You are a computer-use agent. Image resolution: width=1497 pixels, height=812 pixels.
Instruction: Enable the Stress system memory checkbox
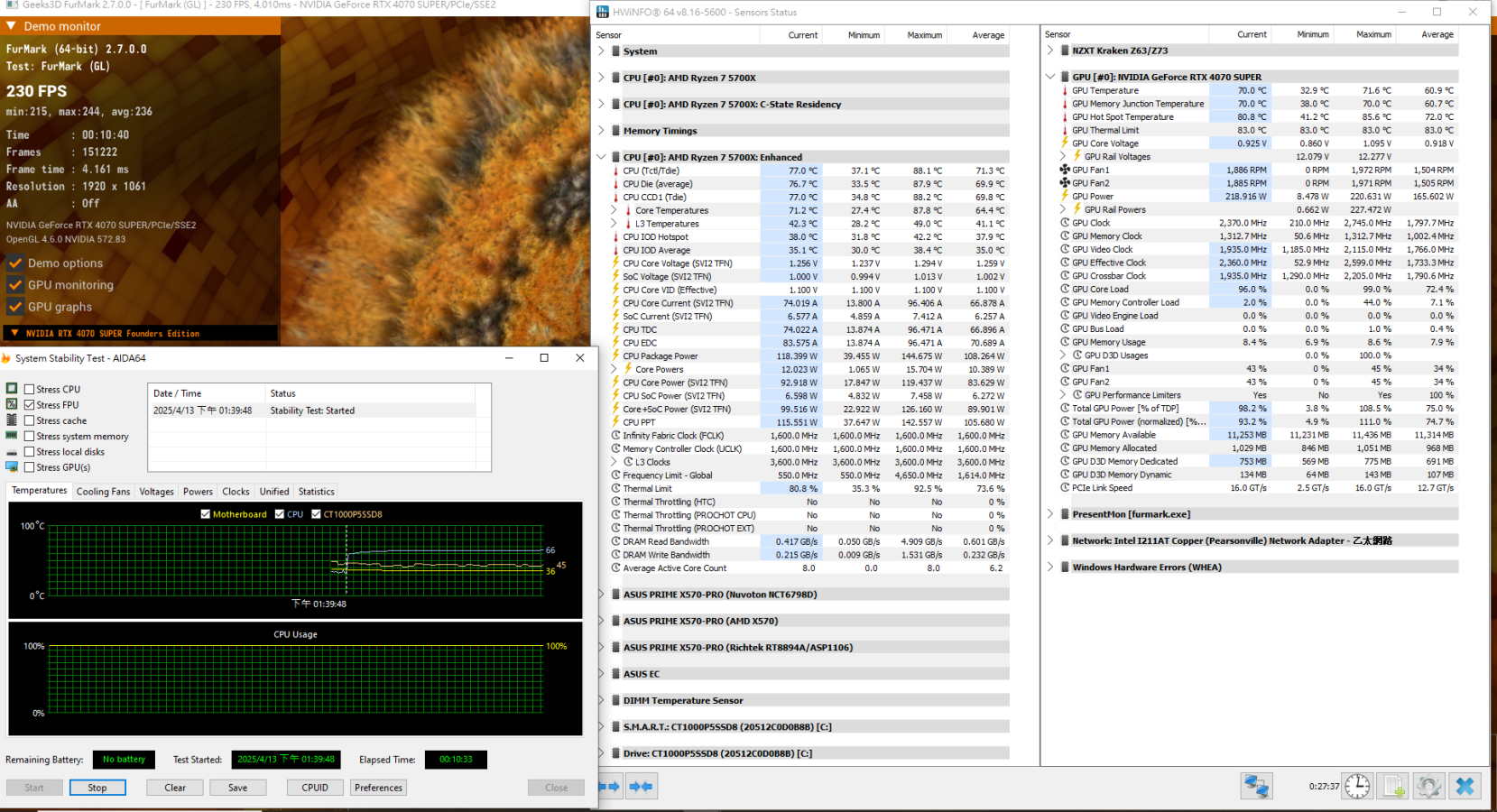[30, 437]
